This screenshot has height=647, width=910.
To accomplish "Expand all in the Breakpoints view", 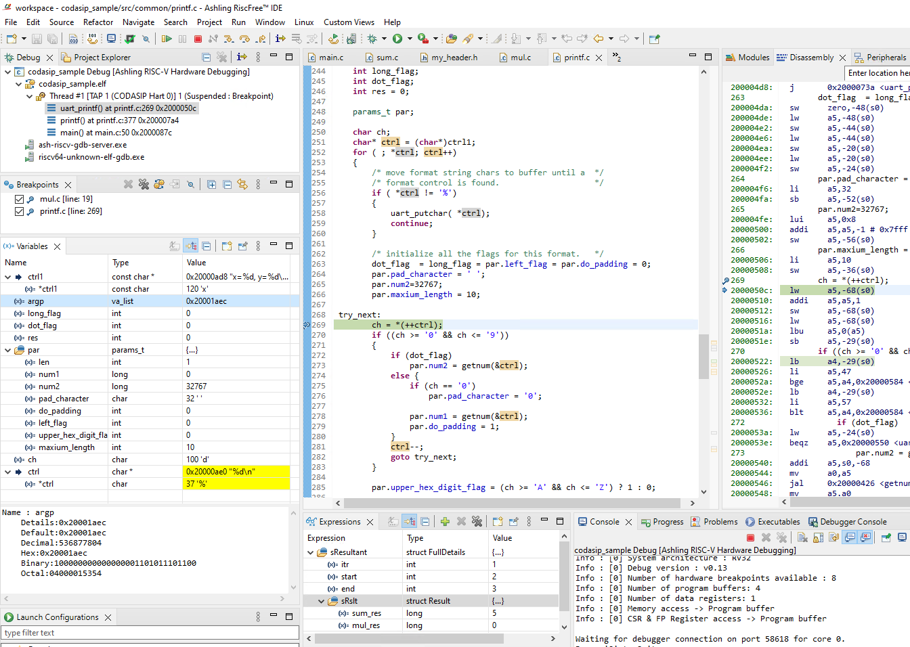I will pos(212,185).
